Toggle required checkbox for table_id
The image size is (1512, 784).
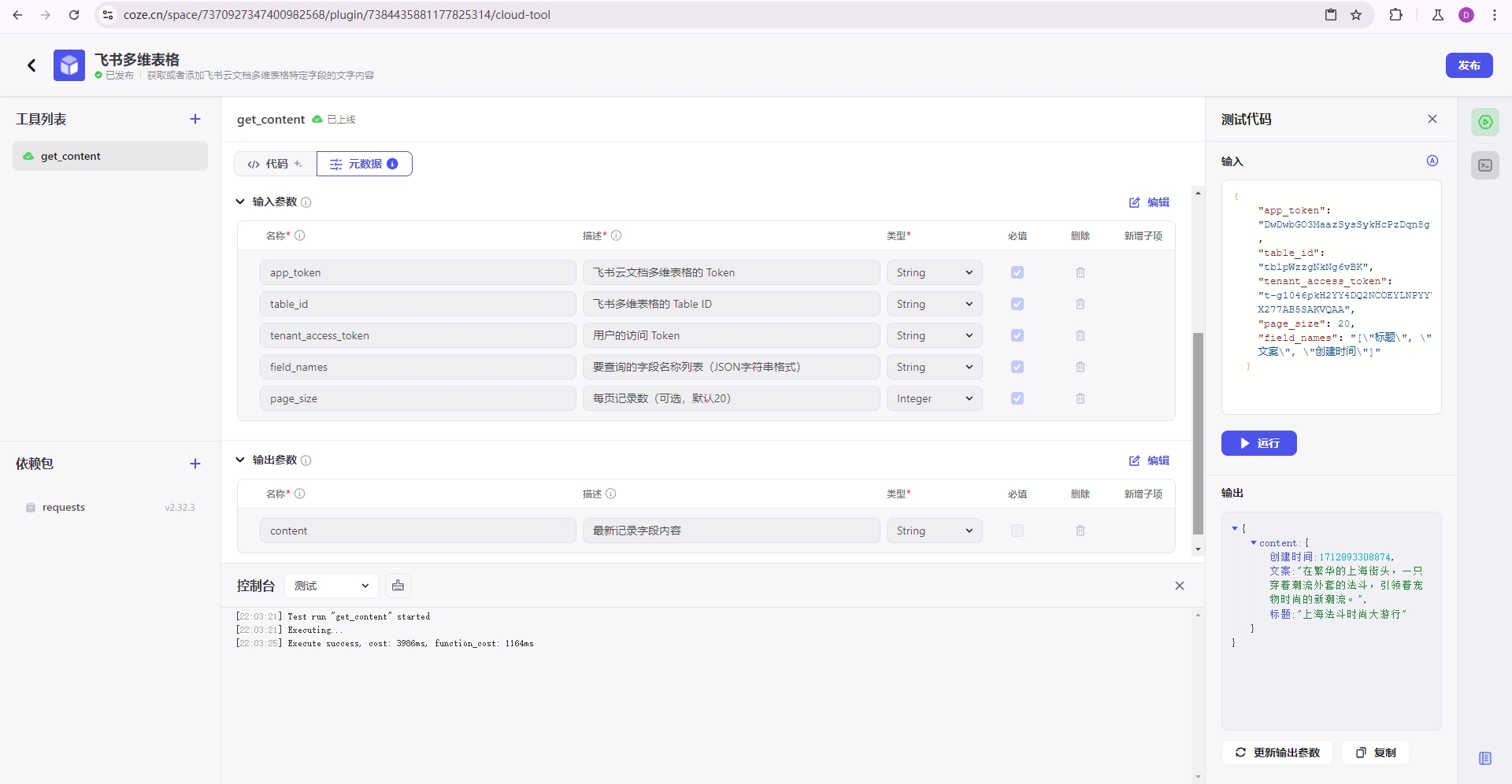click(x=1017, y=304)
